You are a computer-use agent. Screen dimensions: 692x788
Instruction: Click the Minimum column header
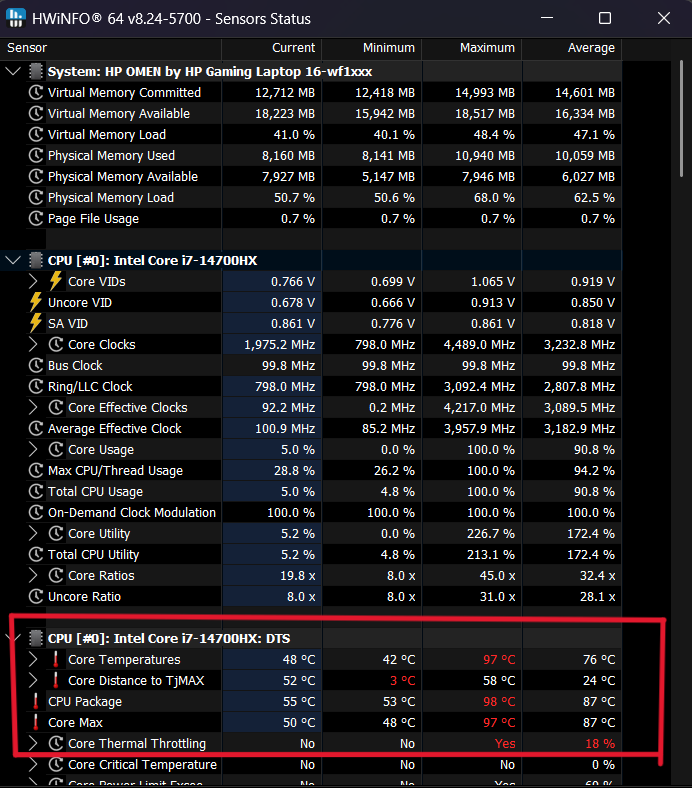(371, 48)
